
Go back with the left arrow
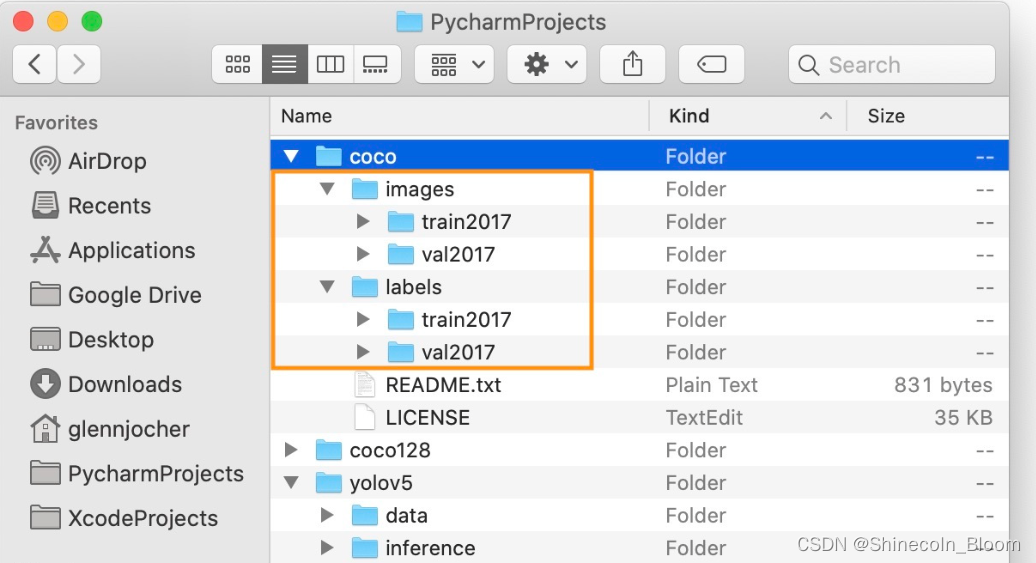pos(35,65)
